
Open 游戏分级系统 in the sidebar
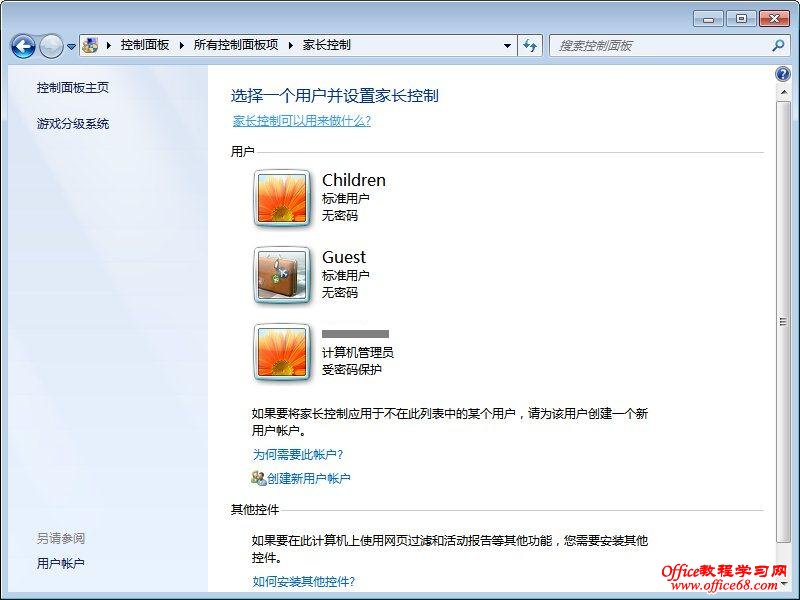73,123
